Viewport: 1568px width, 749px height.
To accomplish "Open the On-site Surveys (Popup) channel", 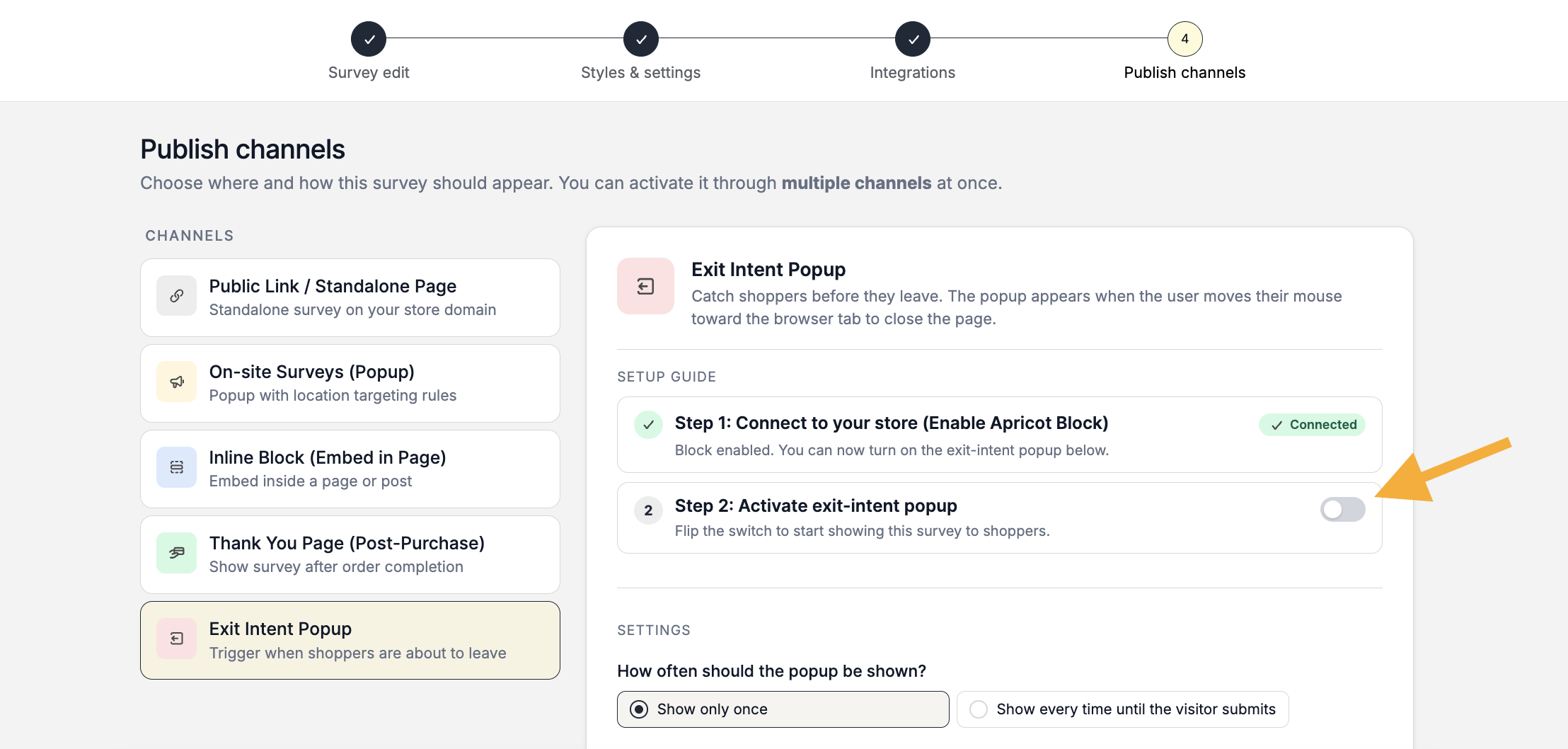I will [x=350, y=383].
